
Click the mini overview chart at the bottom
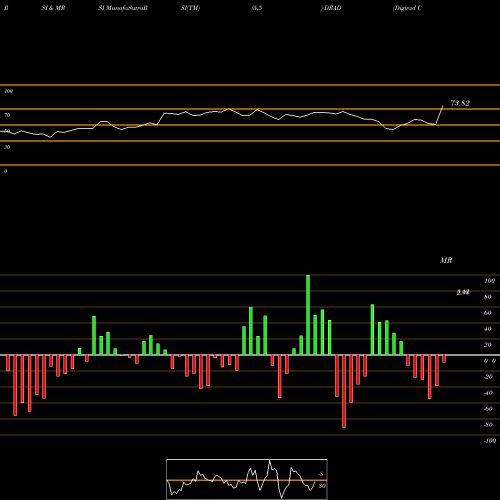tap(247, 479)
